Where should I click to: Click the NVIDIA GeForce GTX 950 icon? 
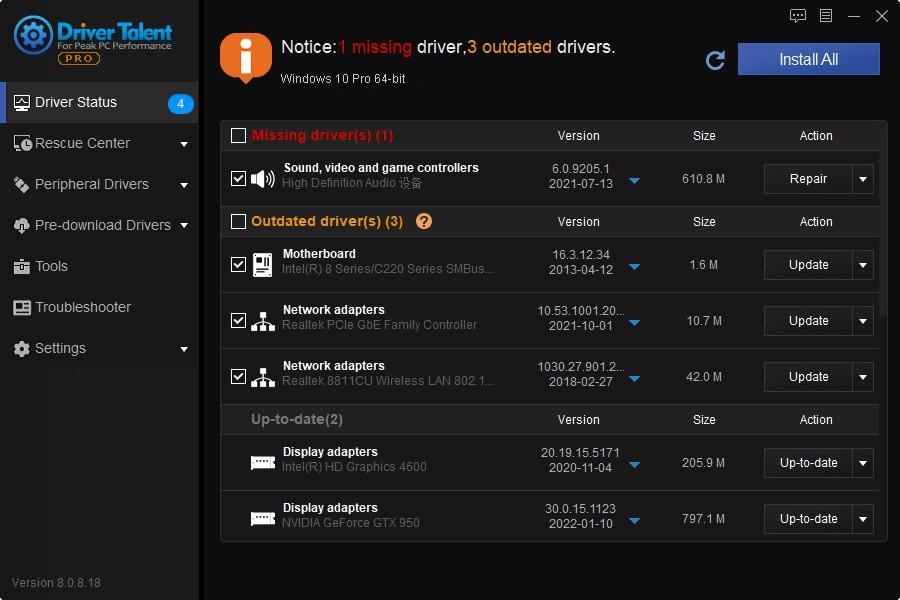point(262,519)
